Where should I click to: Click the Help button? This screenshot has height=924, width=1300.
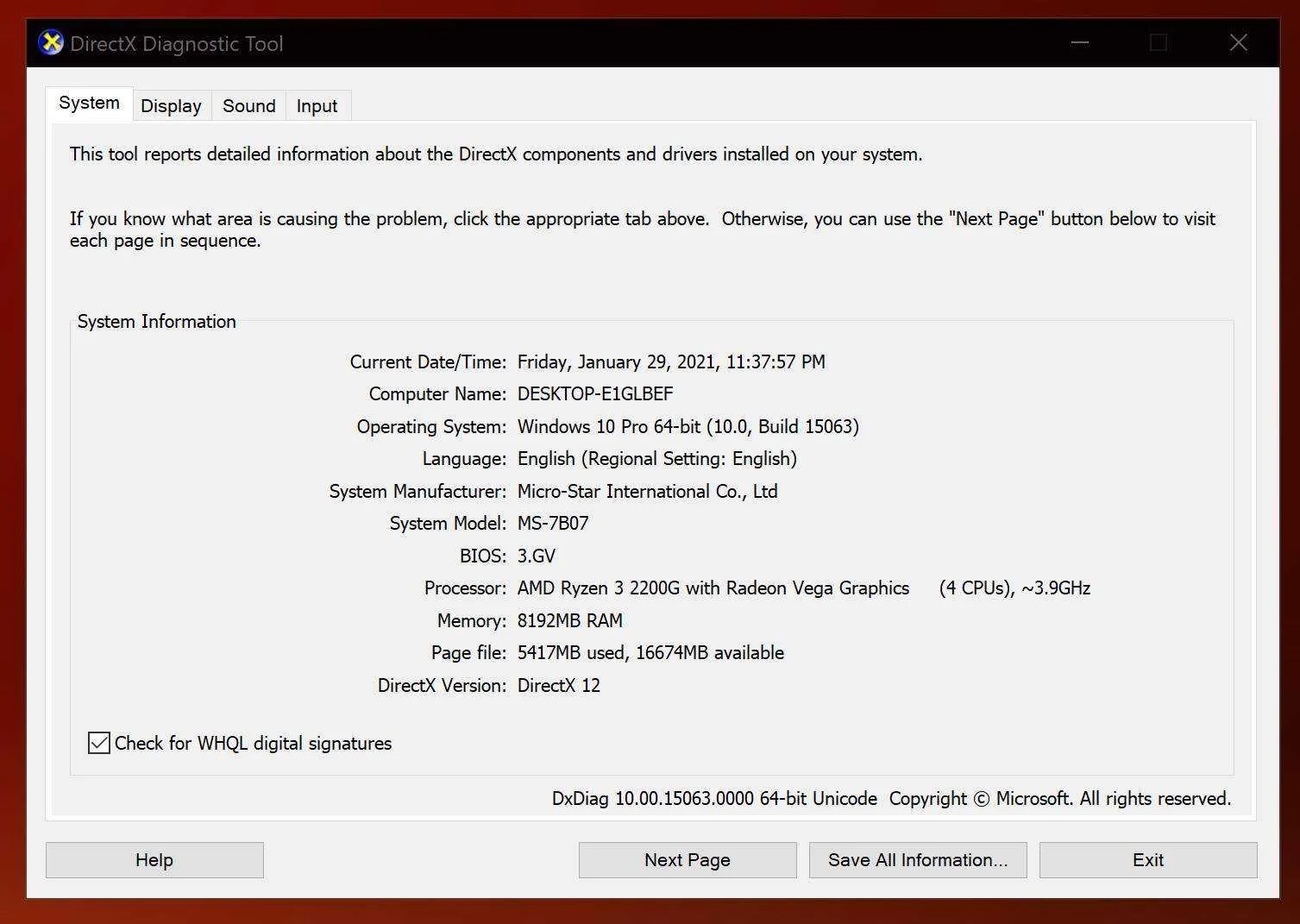[154, 860]
